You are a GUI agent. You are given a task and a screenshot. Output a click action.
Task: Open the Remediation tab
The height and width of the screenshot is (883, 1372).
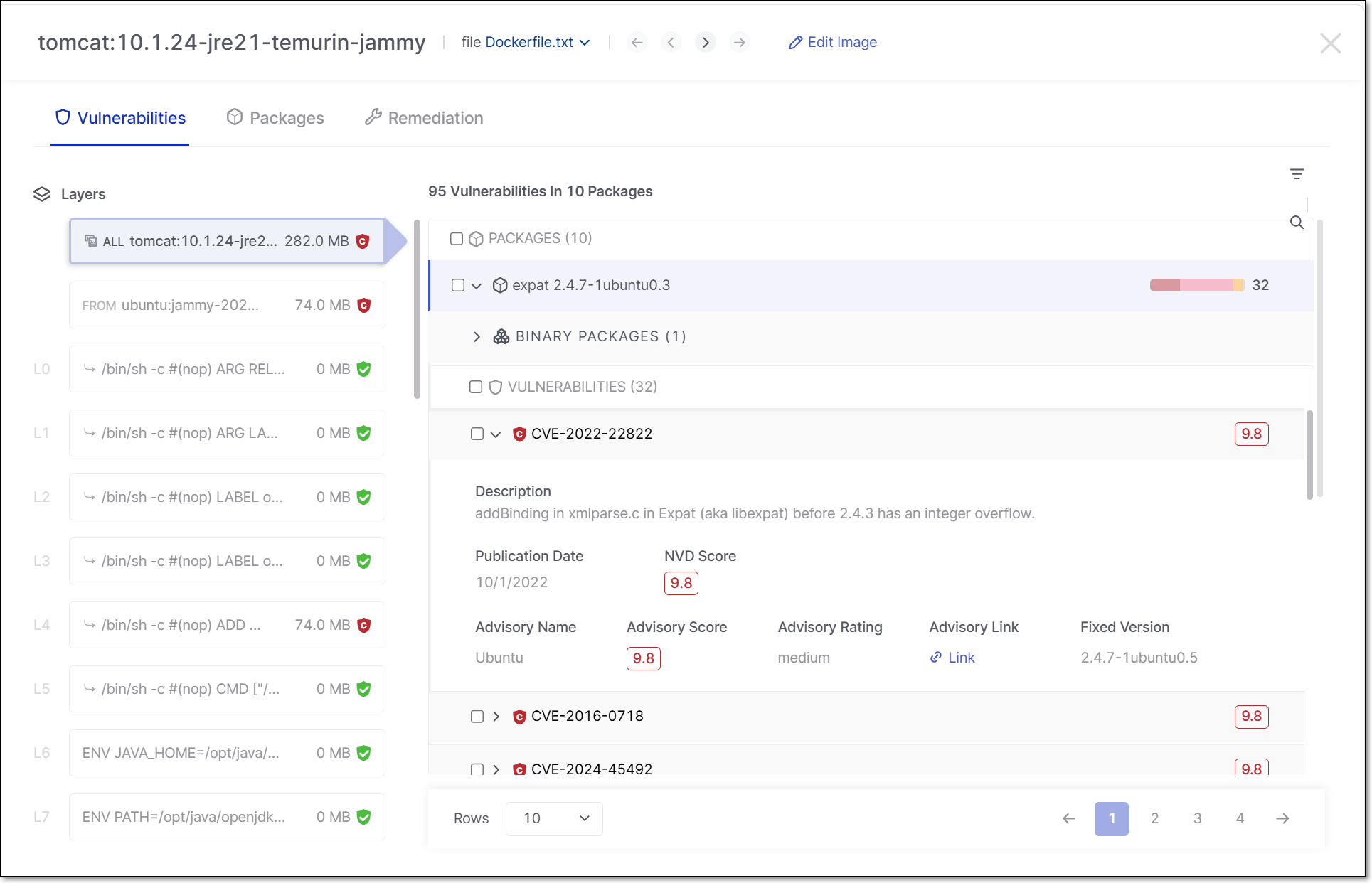[x=424, y=118]
